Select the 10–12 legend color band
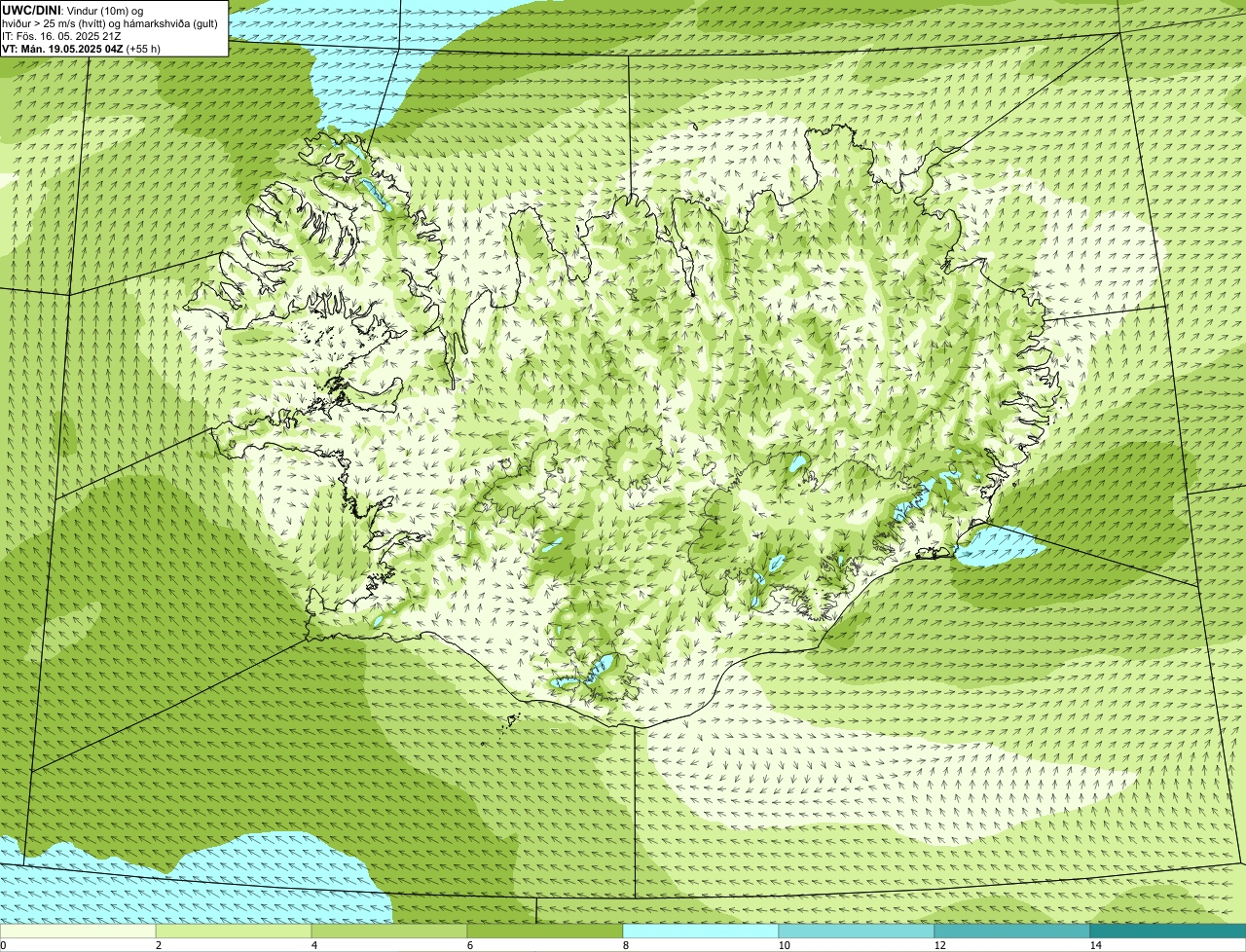Viewport: 1246px width, 952px height. [857, 931]
